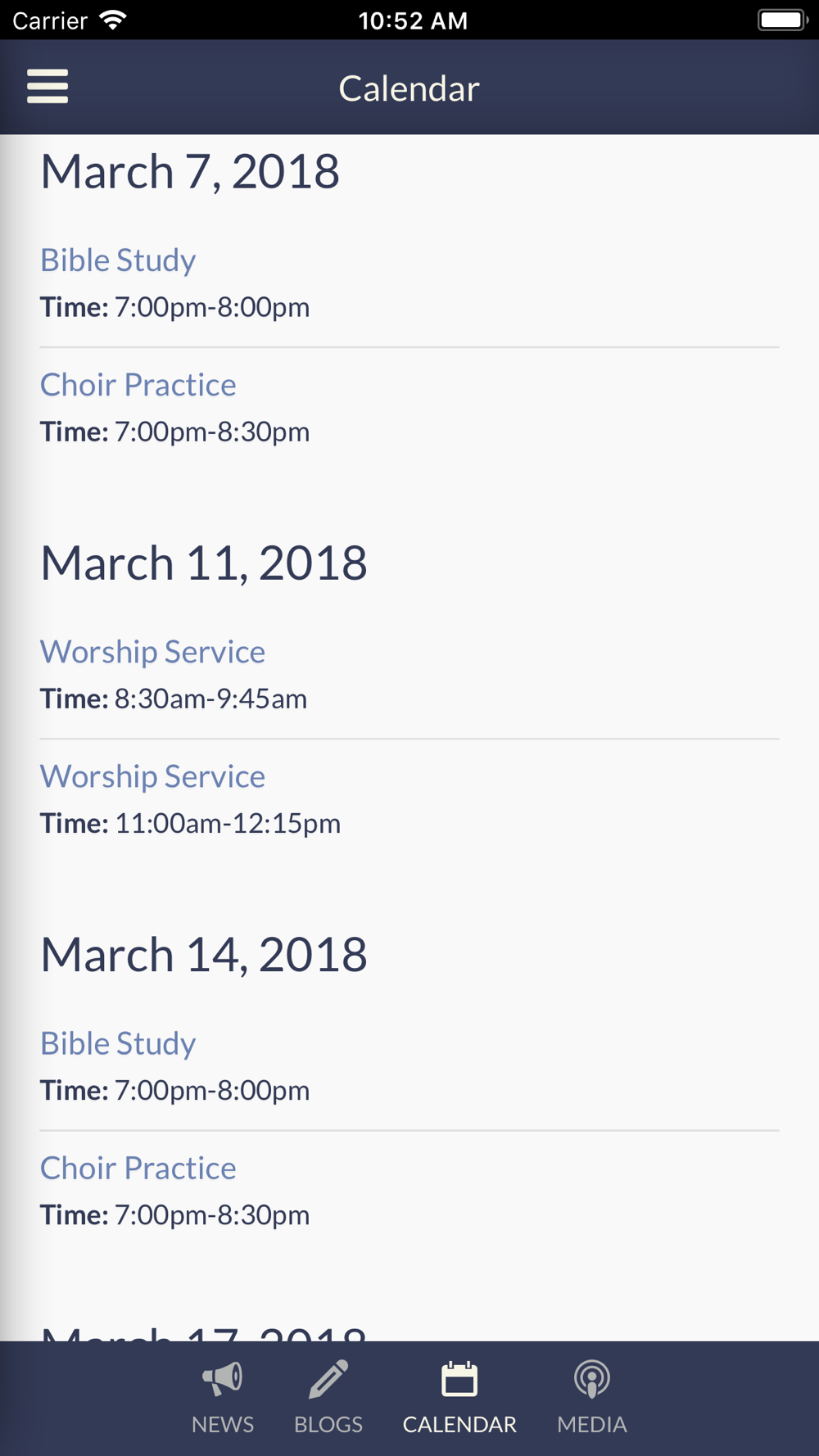Open Choir Practice on March 7
This screenshot has width=819, height=1456.
(138, 385)
